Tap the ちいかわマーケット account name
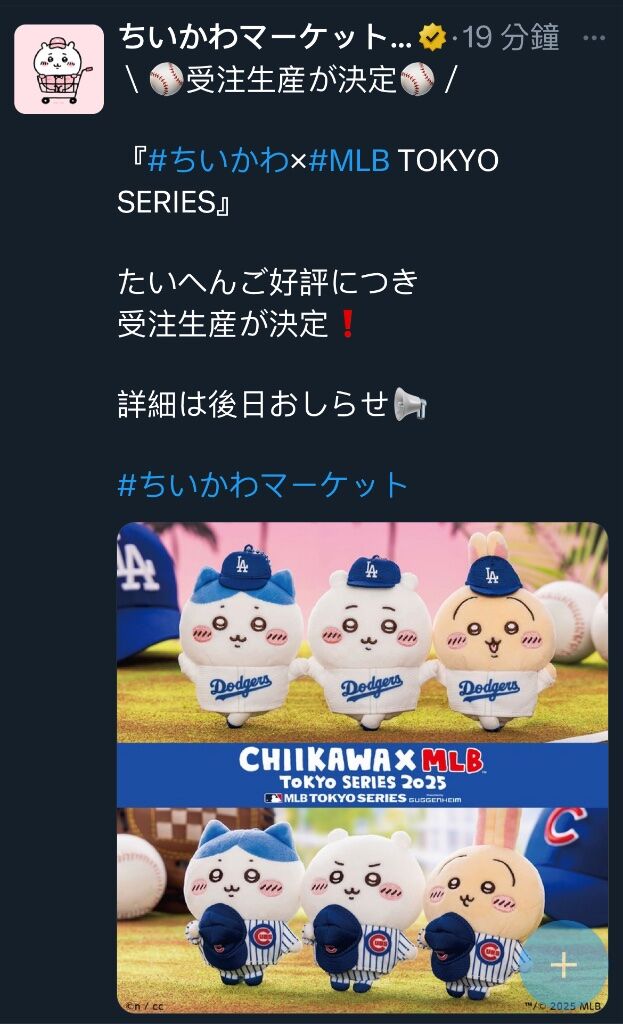Viewport: 623px width, 1024px height. click(265, 37)
